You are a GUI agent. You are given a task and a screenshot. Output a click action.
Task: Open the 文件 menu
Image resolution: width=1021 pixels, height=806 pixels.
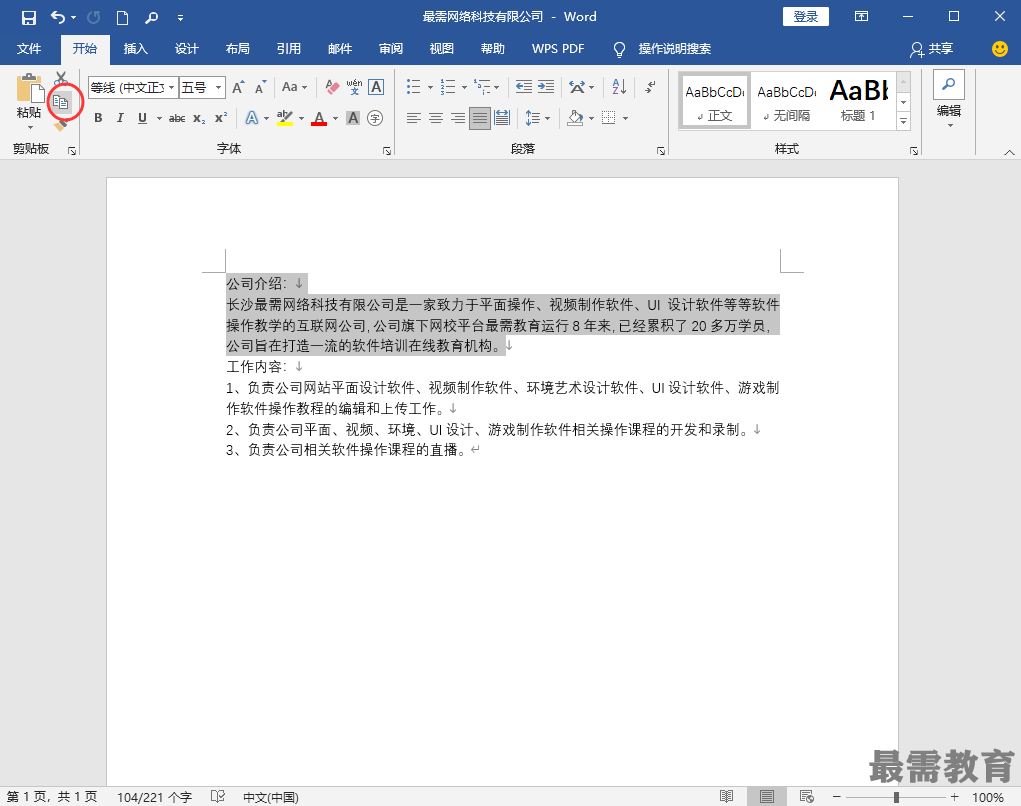[29, 49]
